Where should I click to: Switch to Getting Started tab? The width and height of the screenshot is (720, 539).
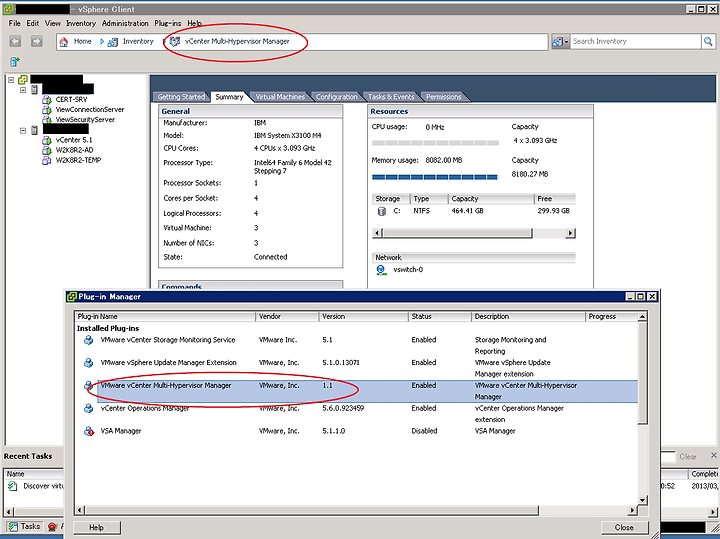coord(181,96)
